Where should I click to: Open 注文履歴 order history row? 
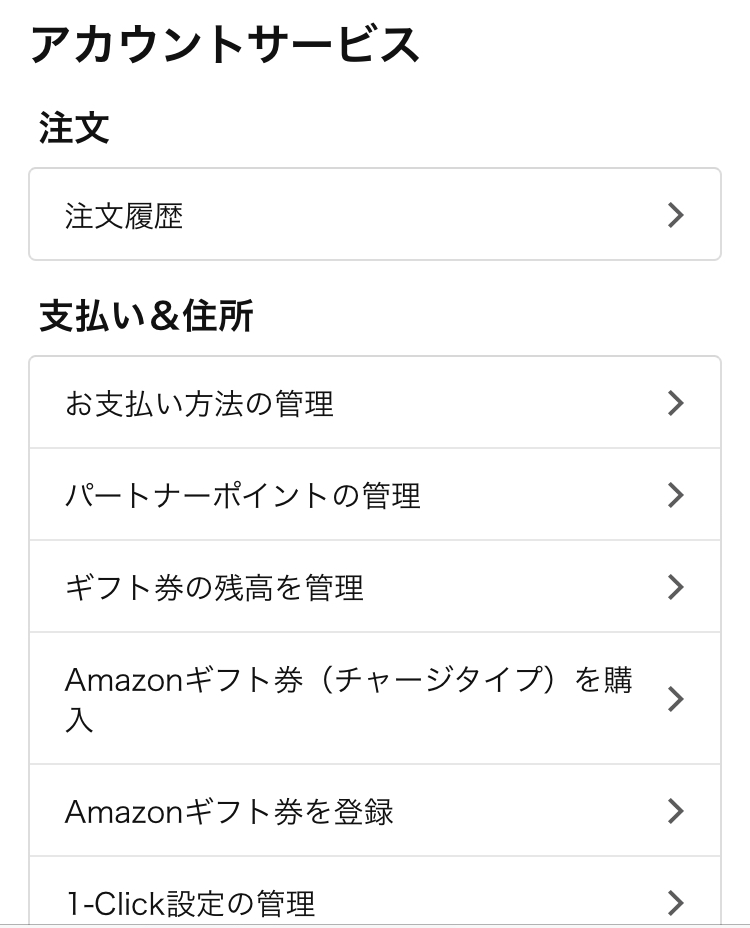pos(375,214)
